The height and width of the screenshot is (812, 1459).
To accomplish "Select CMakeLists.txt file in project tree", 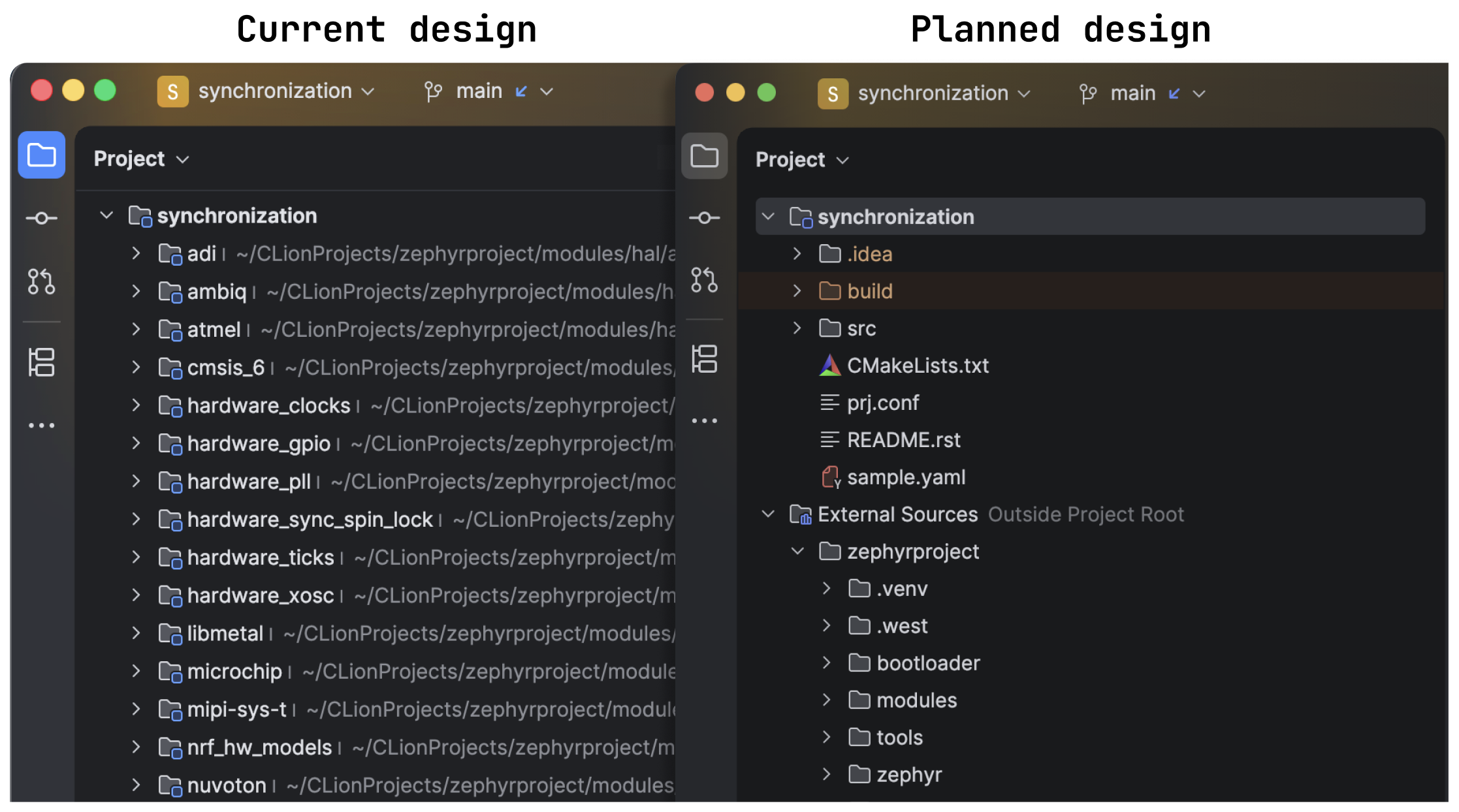I will pyautogui.click(x=917, y=366).
